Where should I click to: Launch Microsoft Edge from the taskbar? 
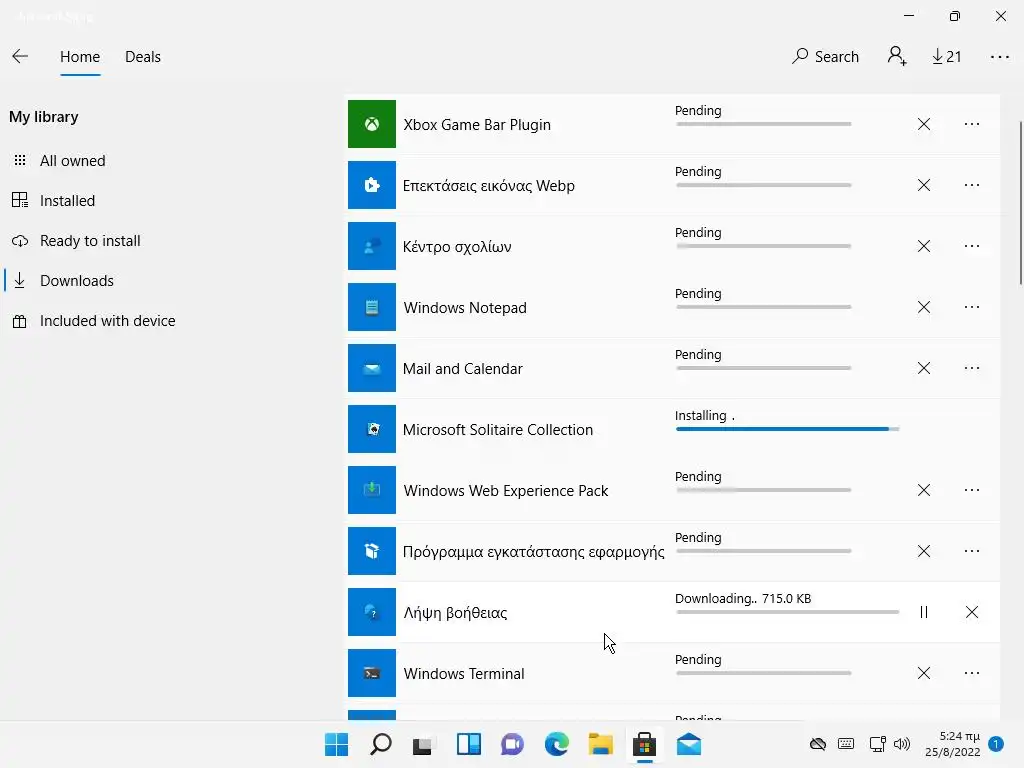pos(556,744)
